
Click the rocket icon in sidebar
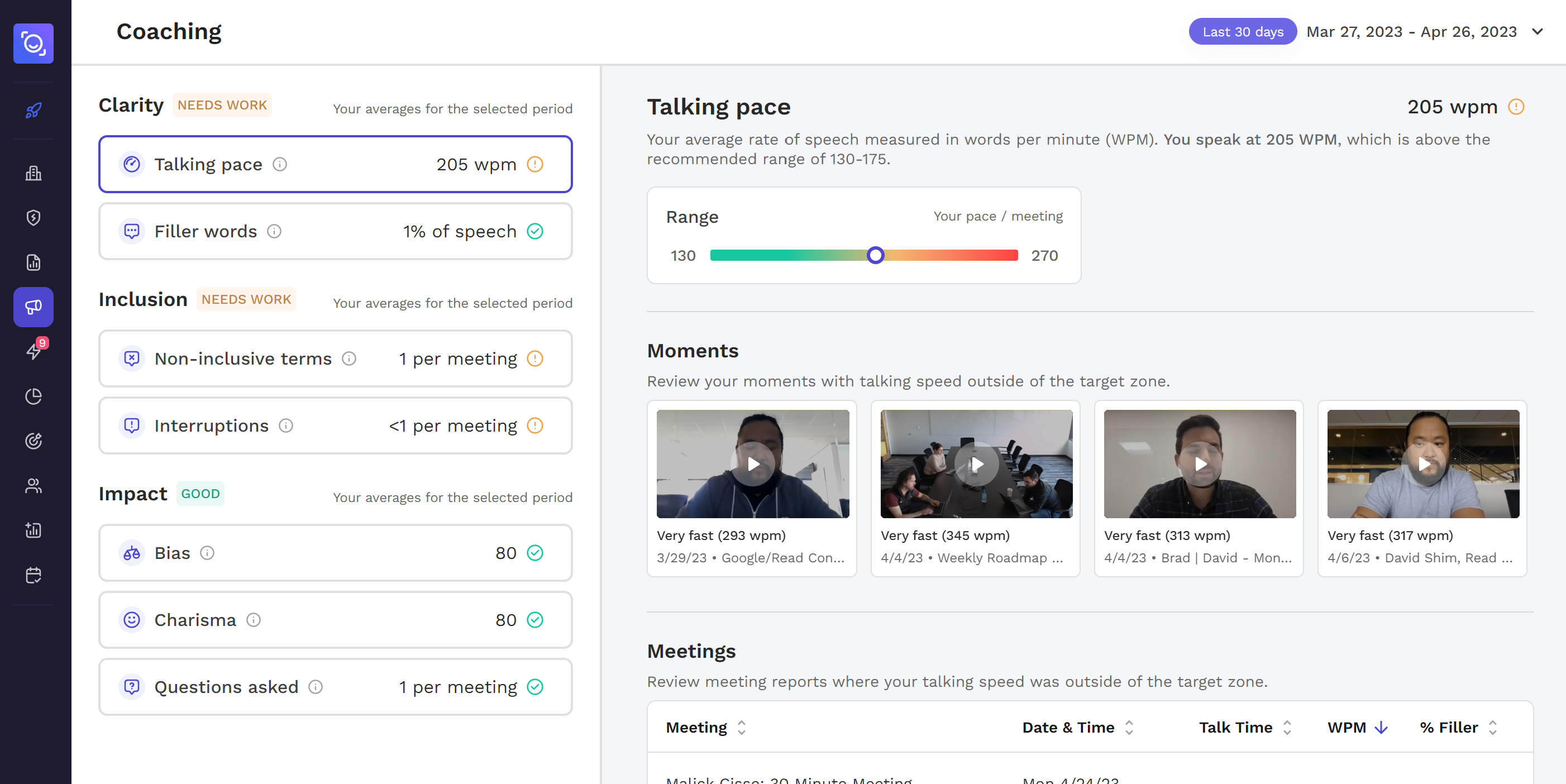pyautogui.click(x=34, y=110)
